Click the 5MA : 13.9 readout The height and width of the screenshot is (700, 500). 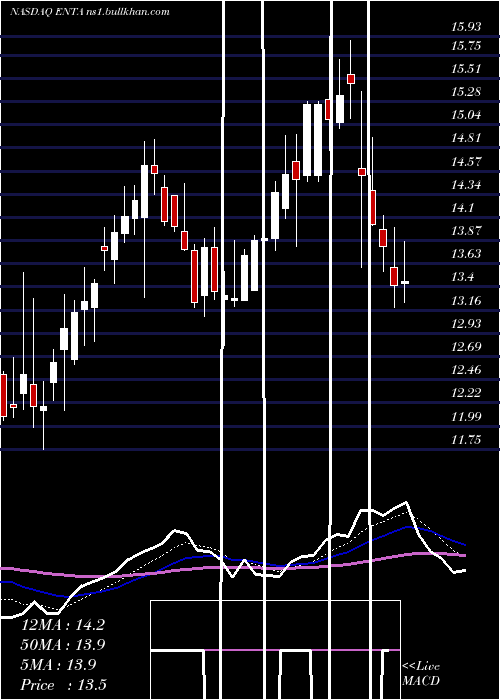point(58,665)
